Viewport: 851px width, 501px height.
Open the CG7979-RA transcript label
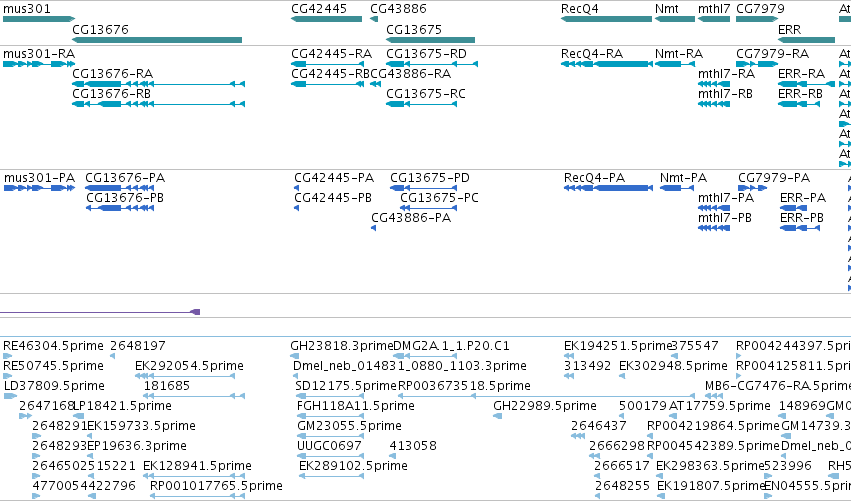(x=772, y=54)
